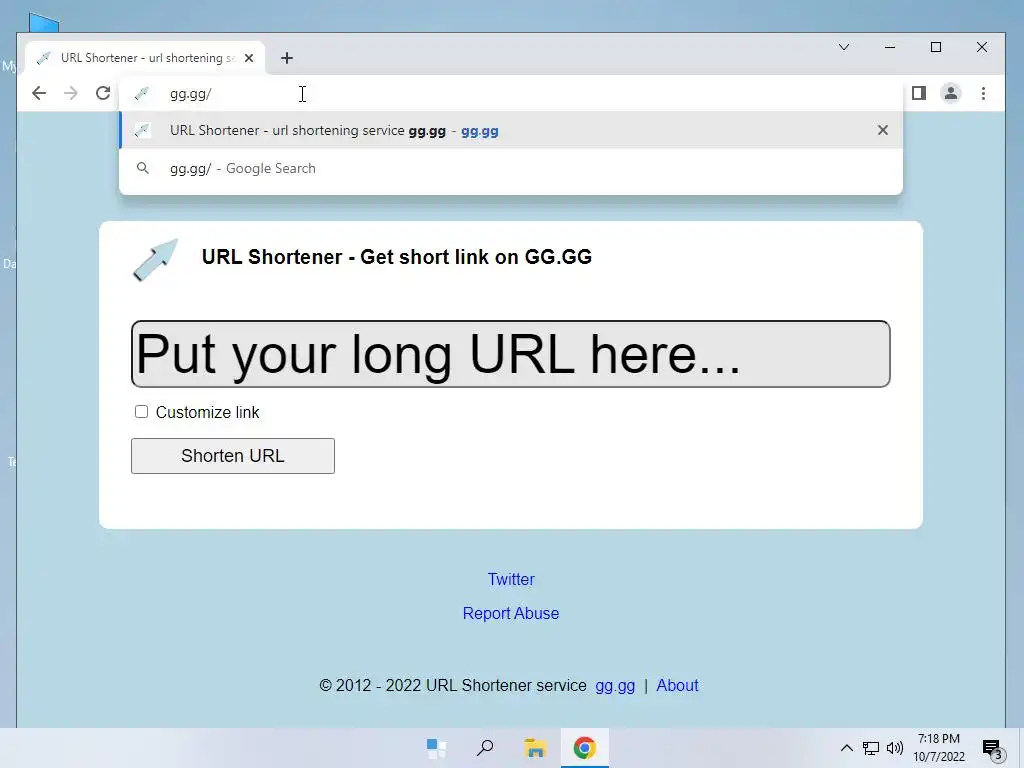Open a new tab with plus icon
The width and height of the screenshot is (1024, 768).
tap(287, 58)
